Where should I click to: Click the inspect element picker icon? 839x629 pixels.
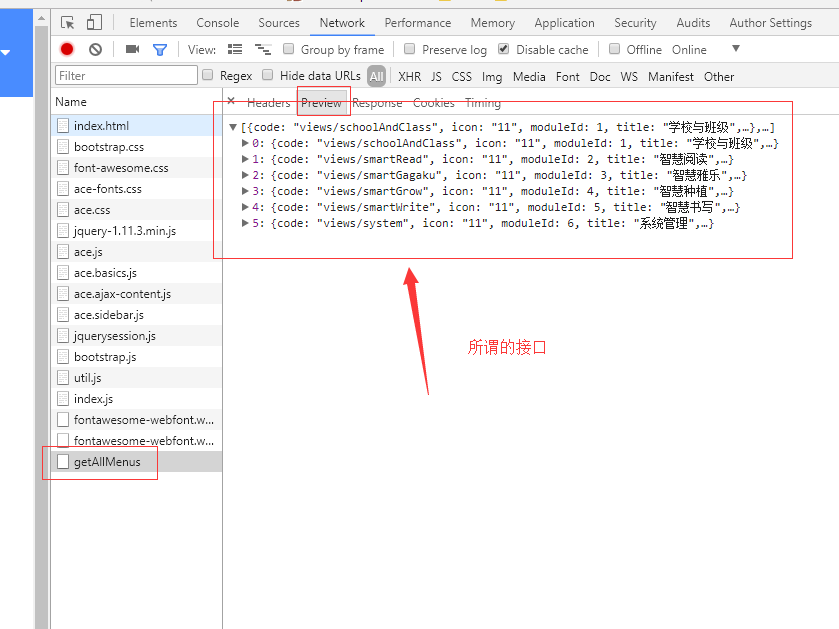[x=67, y=22]
